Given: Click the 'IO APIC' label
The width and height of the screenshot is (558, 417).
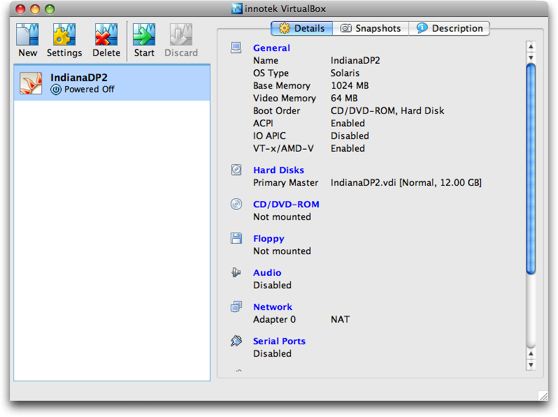Looking at the screenshot, I should pyautogui.click(x=269, y=136).
